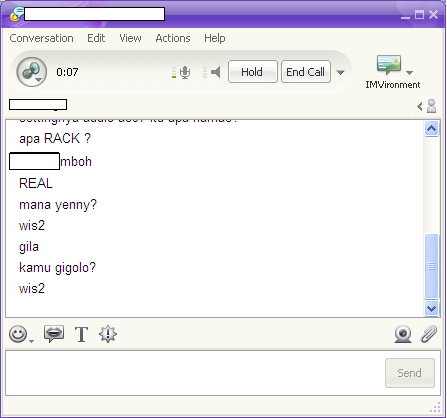Adjust the speaker level bars
Image resolution: width=447 pixels, height=418 pixels.
[205, 72]
